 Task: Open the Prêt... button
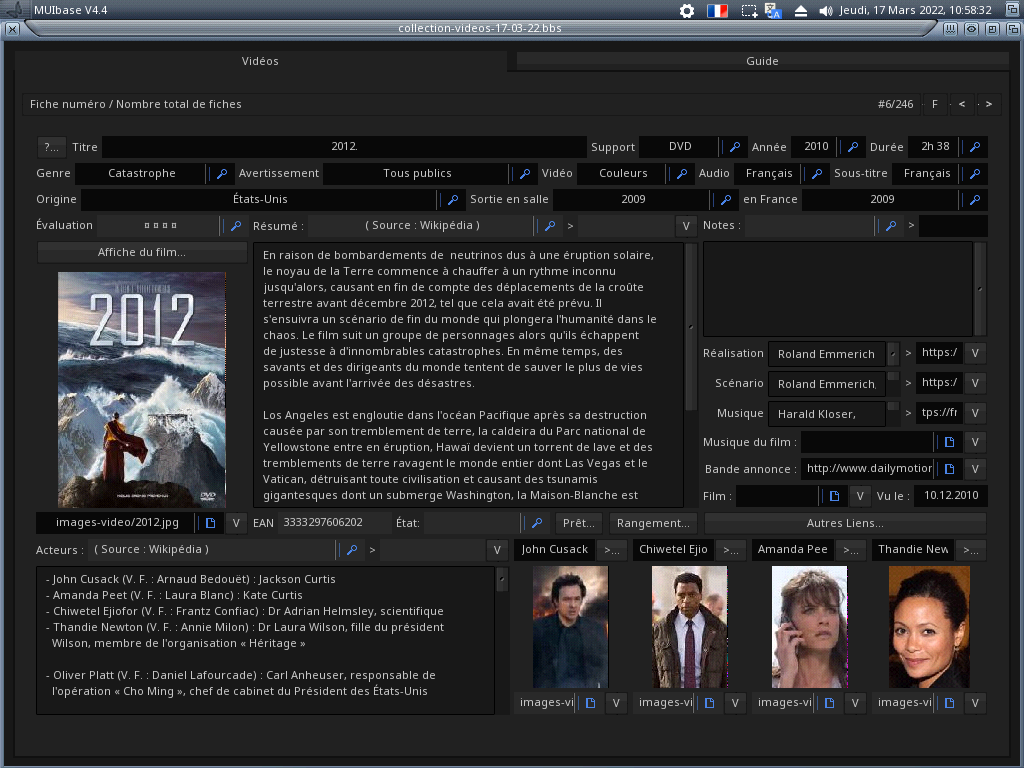(579, 523)
